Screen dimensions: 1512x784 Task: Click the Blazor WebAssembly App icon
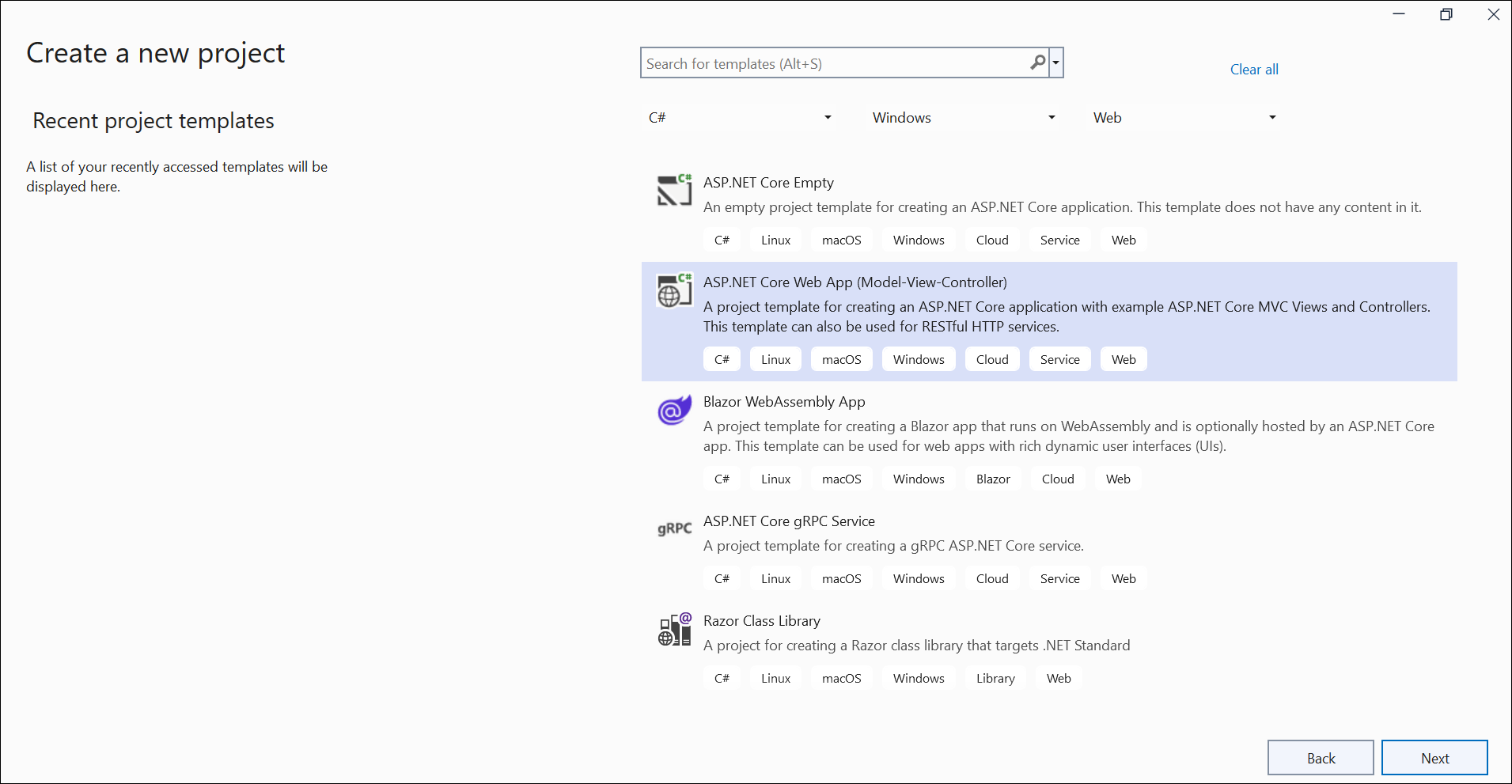tap(674, 411)
